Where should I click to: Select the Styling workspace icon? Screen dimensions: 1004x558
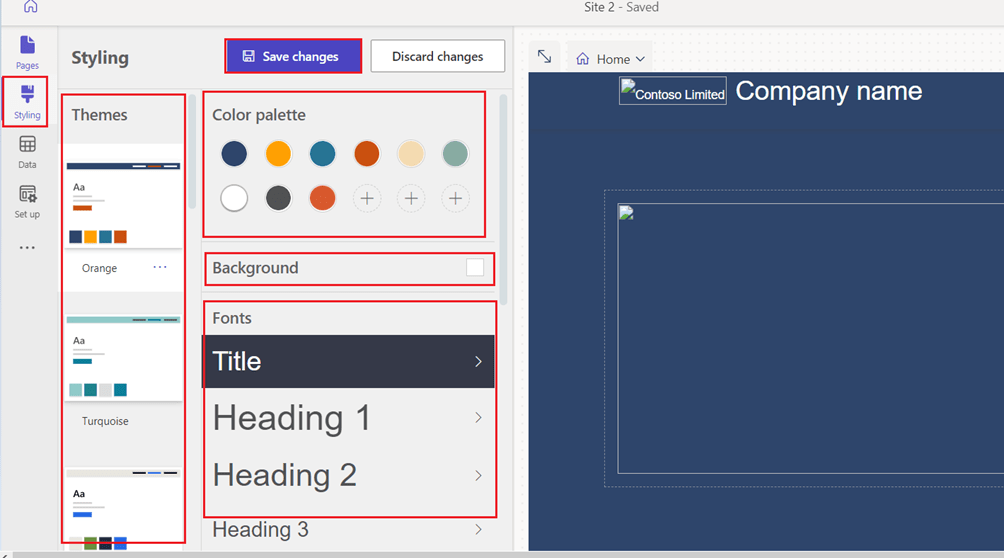(x=27, y=102)
